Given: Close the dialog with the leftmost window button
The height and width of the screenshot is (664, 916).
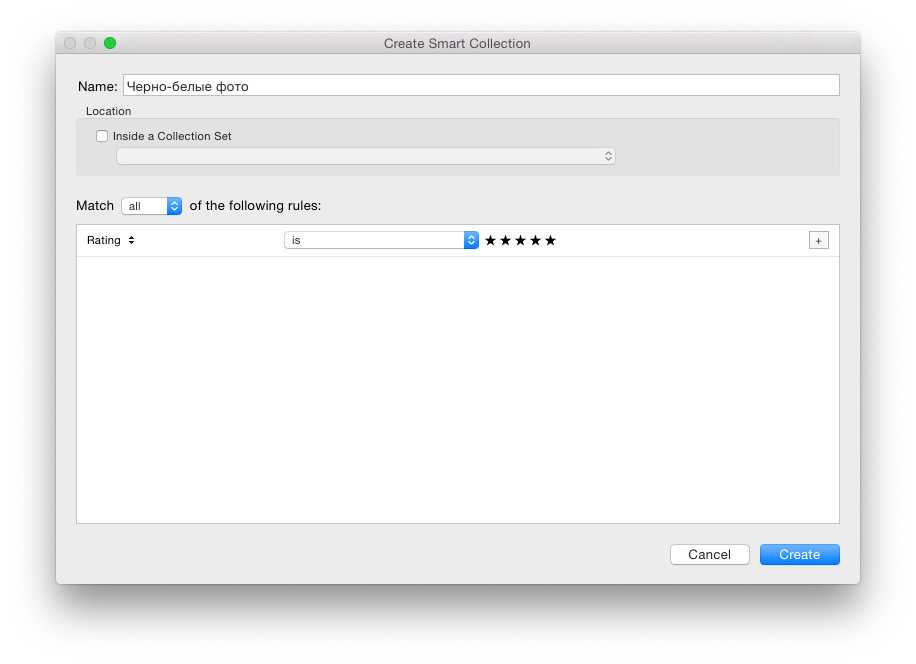Looking at the screenshot, I should tap(70, 43).
